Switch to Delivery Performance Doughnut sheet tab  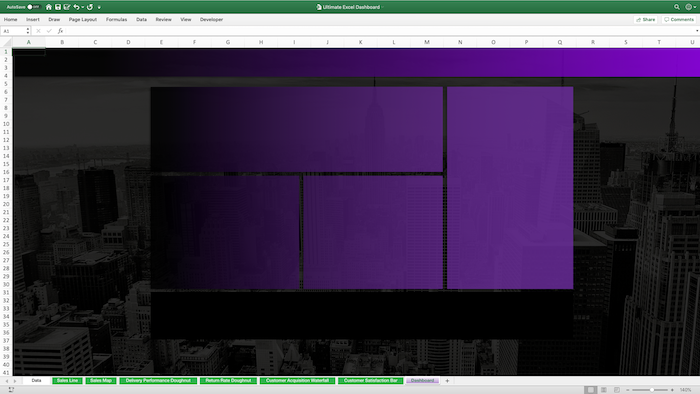pos(158,381)
